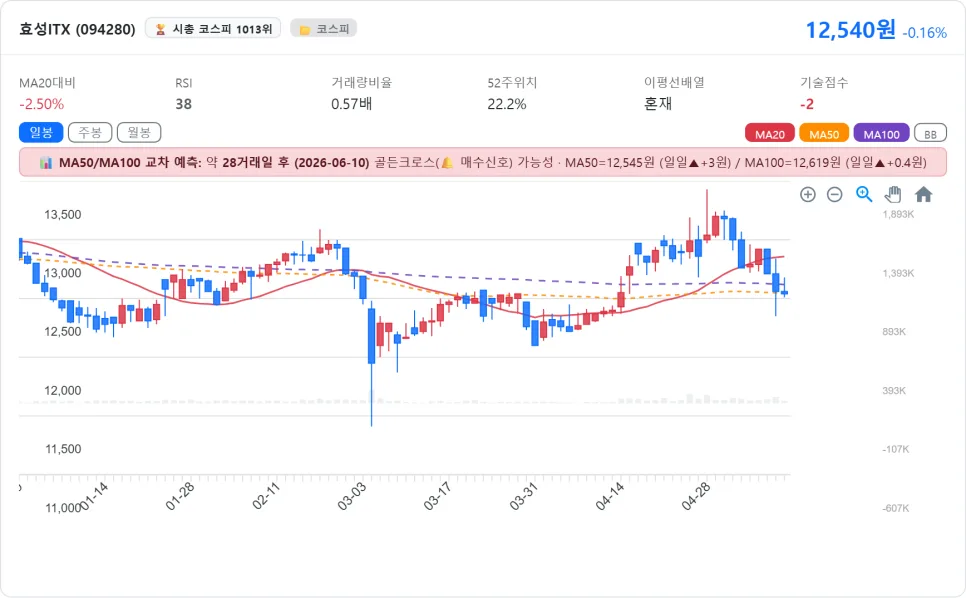Click the folder icon in 코스피 badge

[304, 30]
